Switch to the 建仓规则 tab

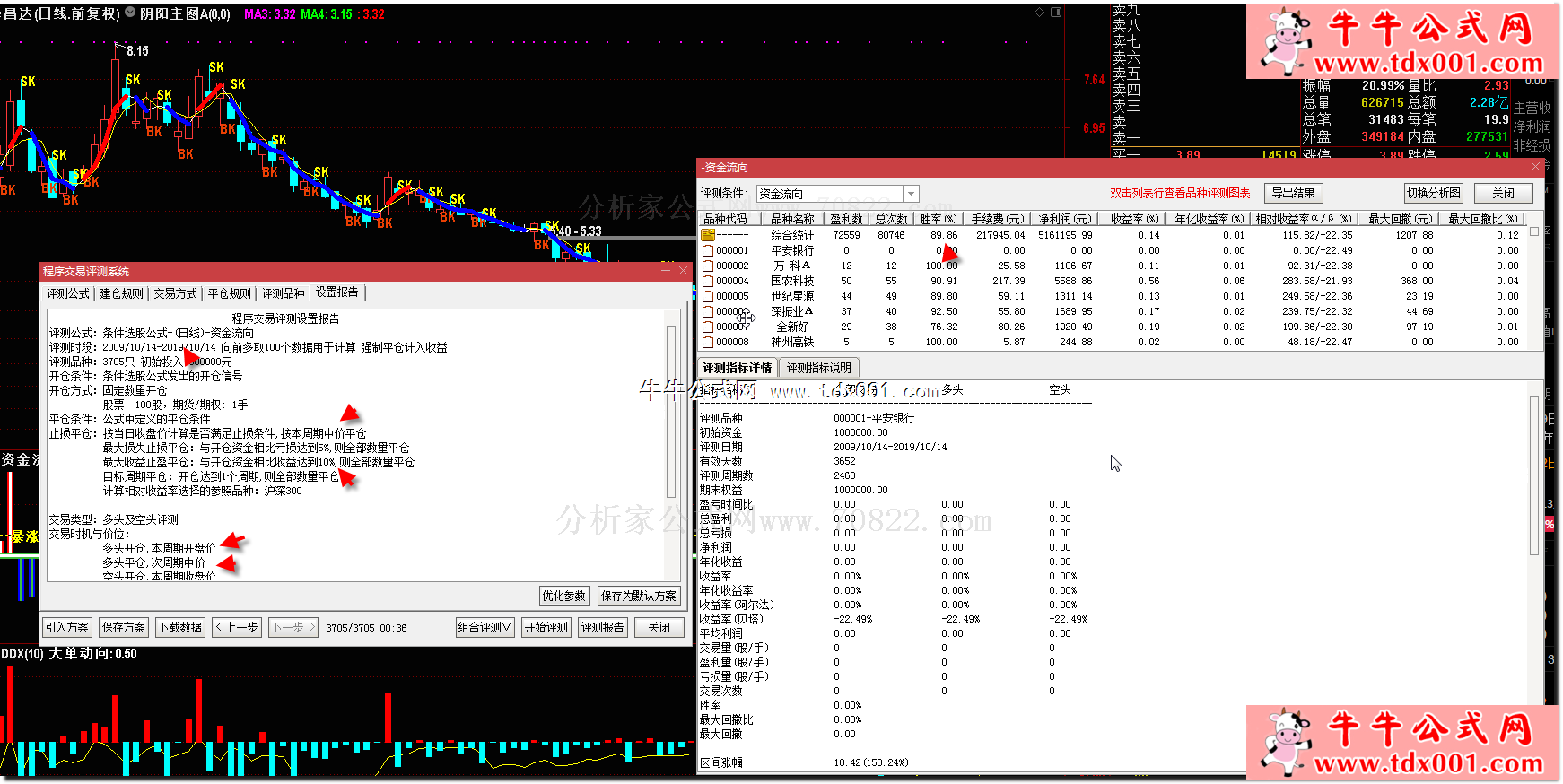(x=122, y=293)
